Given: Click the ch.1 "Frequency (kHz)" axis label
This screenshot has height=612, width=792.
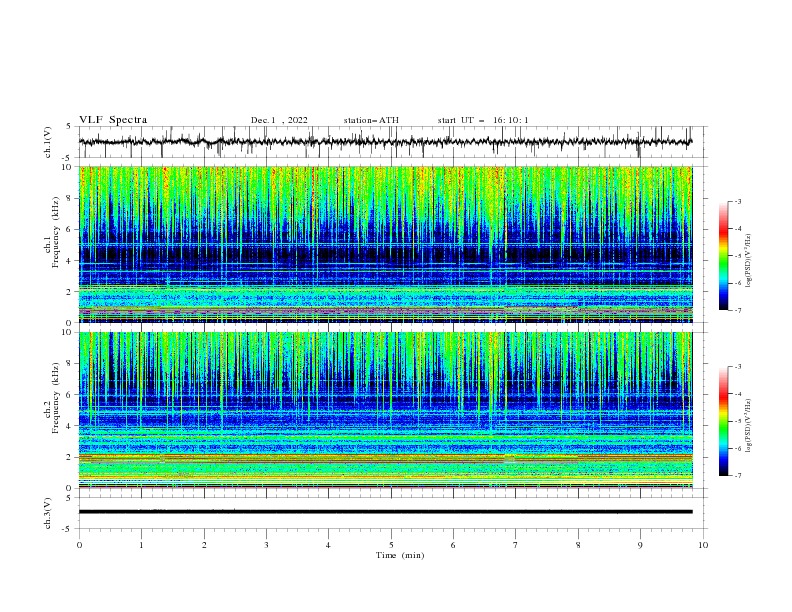Looking at the screenshot, I should (x=56, y=230).
